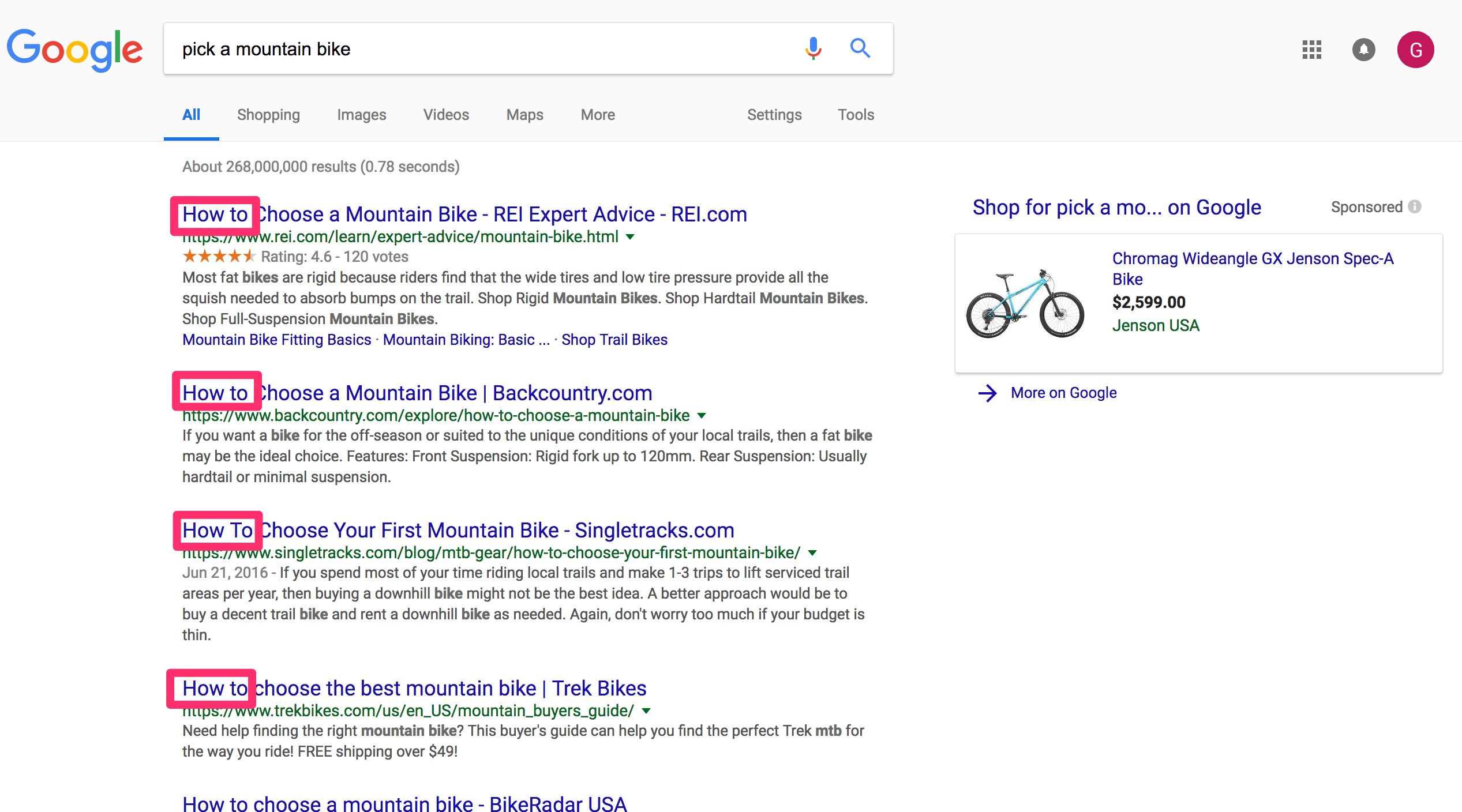Viewport: 1462px width, 812px height.
Task: Click the Shop Trail Bikes sitelink
Action: (614, 340)
